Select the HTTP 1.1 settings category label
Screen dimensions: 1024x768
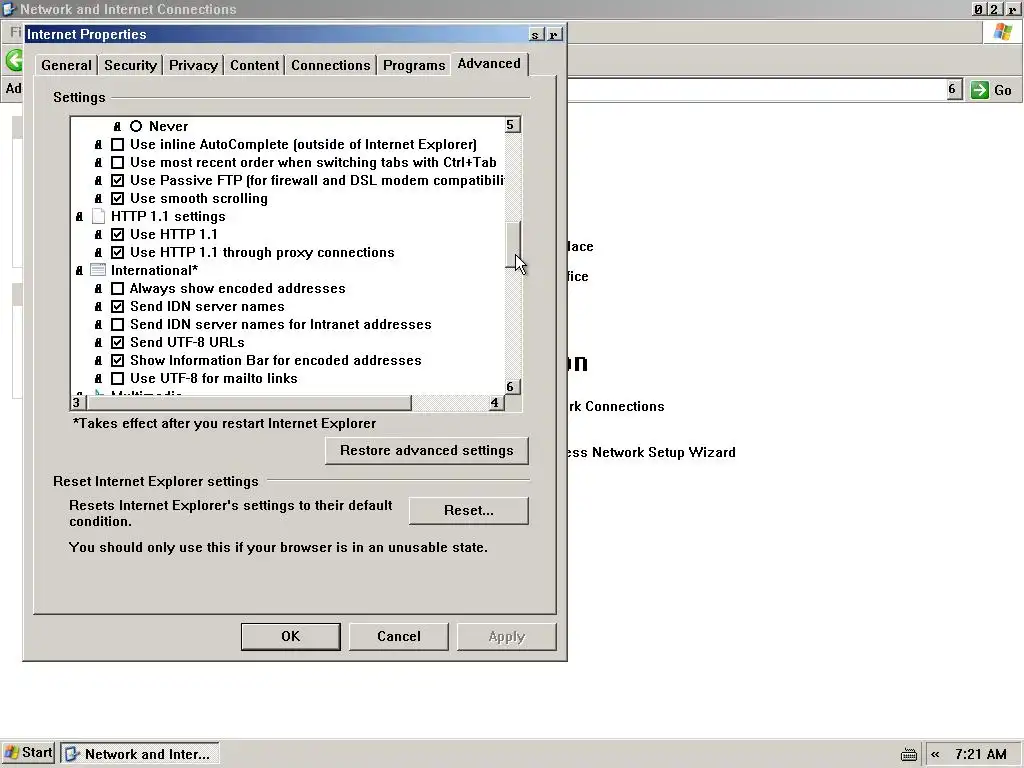(x=168, y=216)
